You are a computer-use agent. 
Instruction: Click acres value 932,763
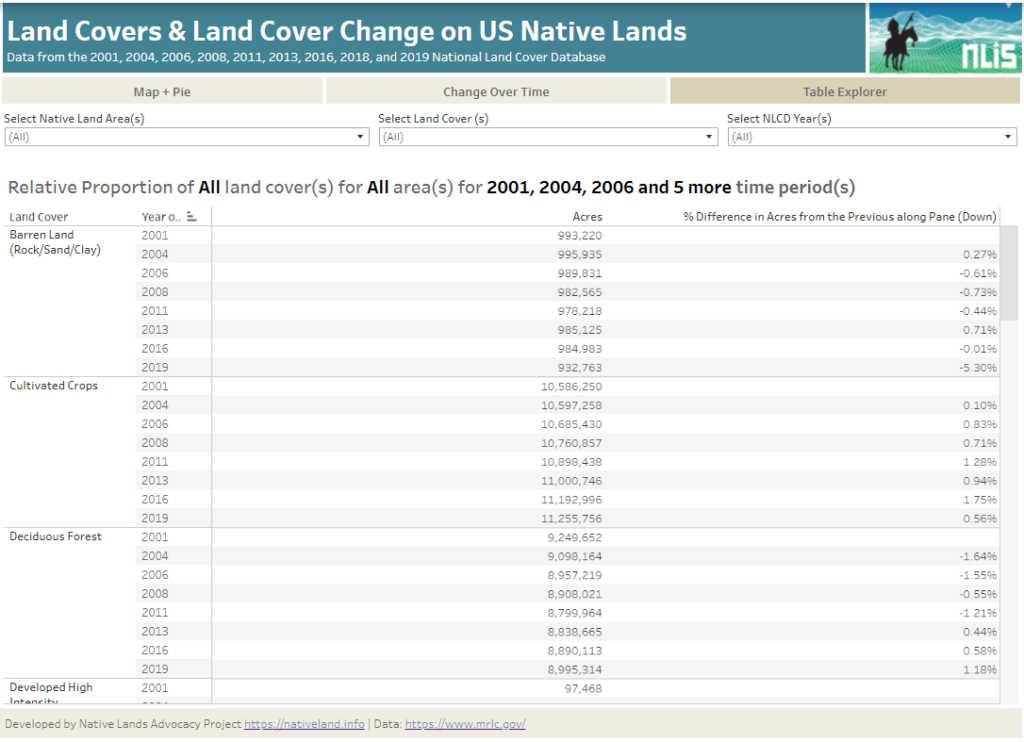pyautogui.click(x=580, y=368)
